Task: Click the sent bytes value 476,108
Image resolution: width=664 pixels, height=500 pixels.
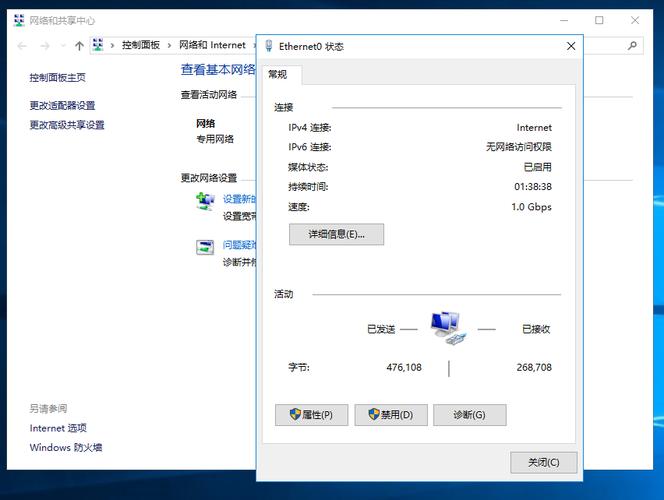Action: 404,367
